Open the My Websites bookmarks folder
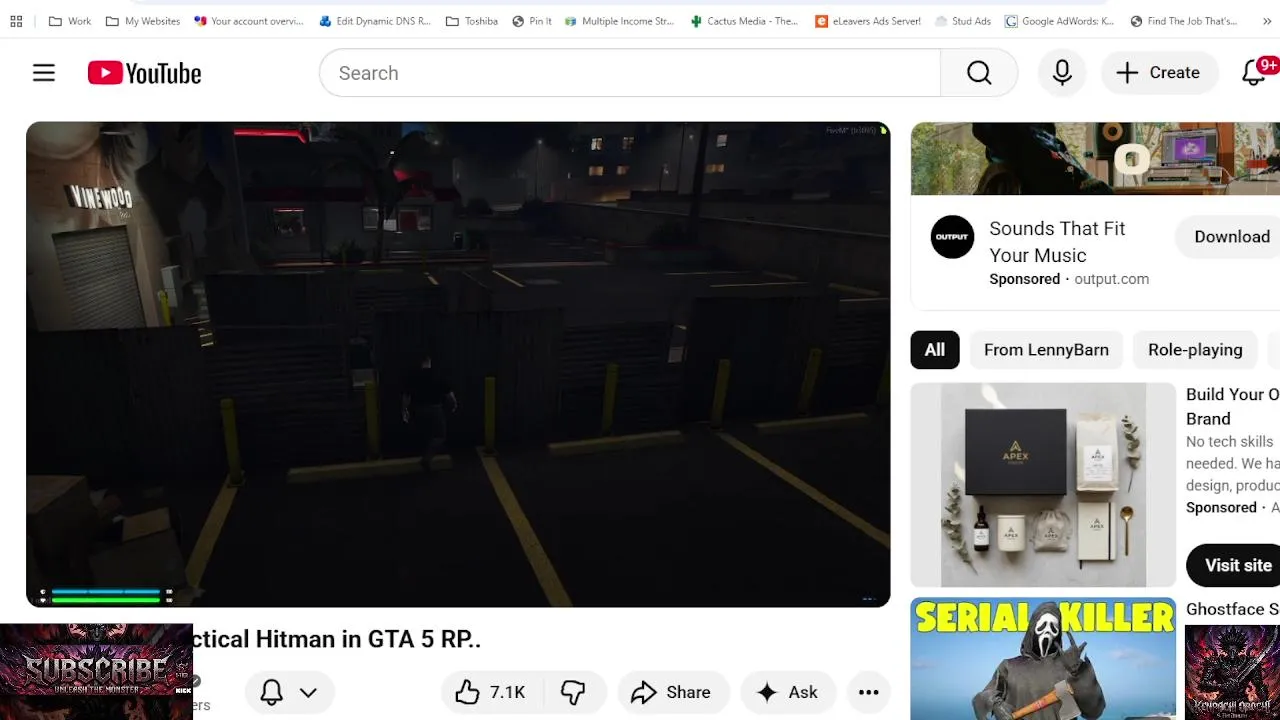 tap(143, 21)
